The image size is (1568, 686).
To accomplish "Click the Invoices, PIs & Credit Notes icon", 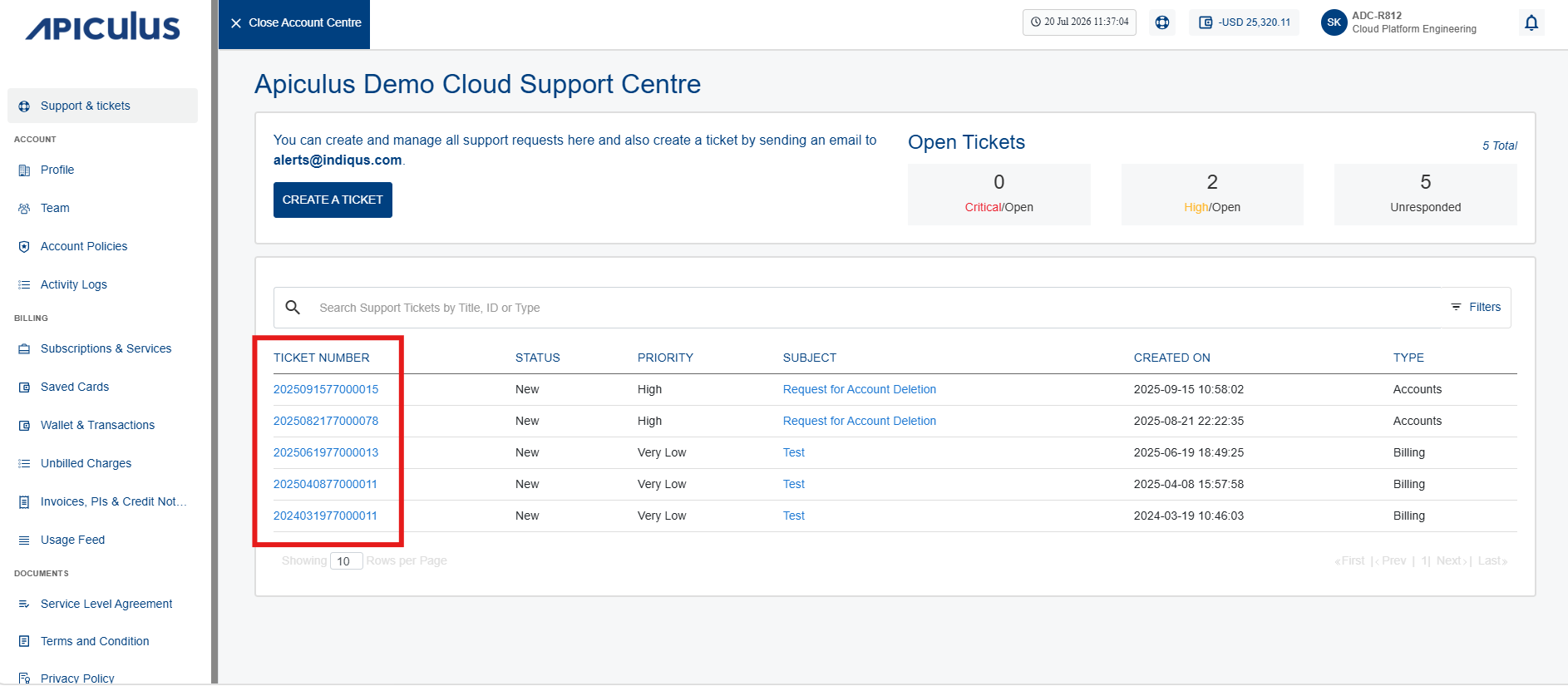I will click(x=24, y=502).
